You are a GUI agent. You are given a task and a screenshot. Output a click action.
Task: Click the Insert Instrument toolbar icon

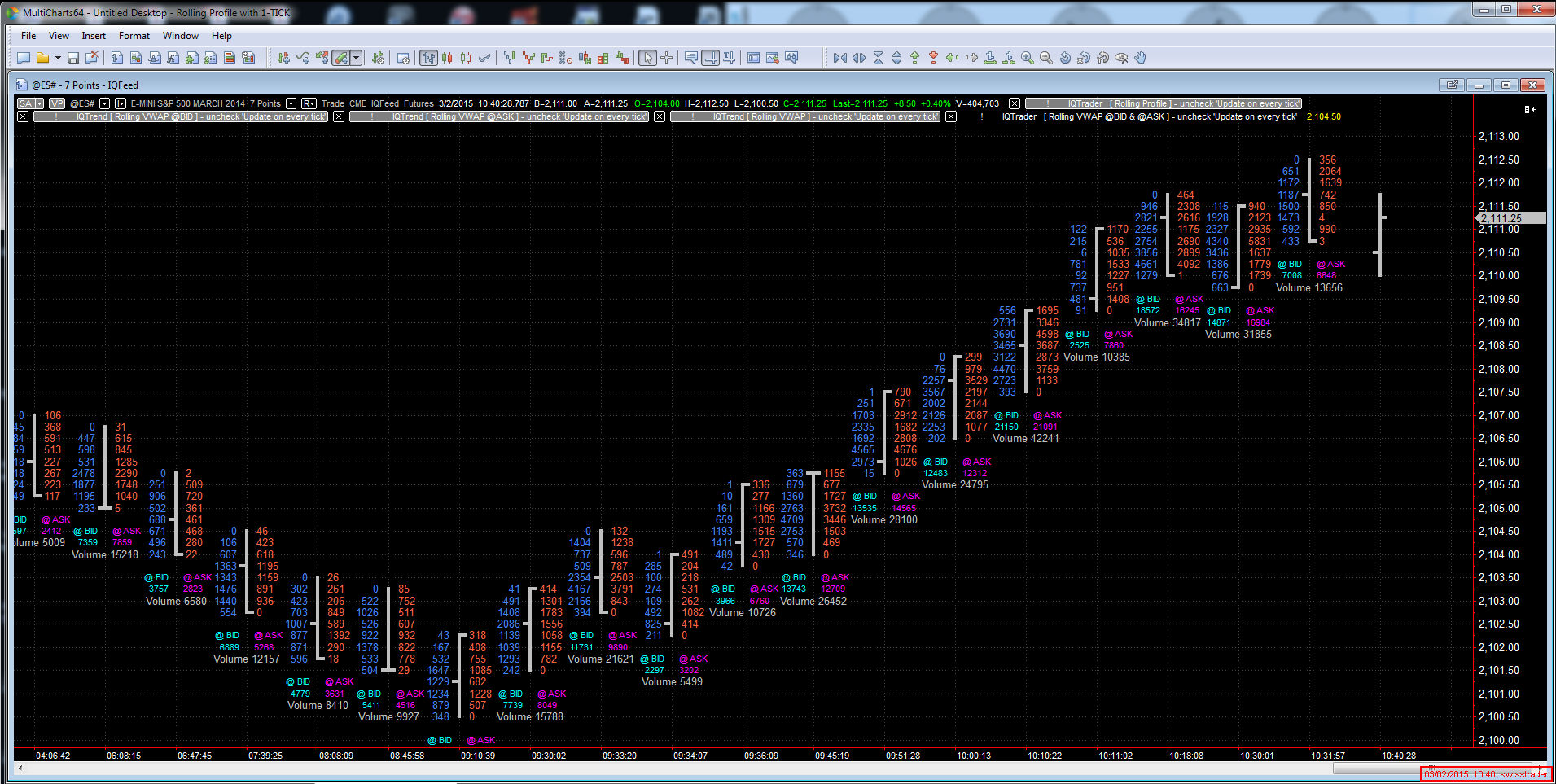[283, 58]
